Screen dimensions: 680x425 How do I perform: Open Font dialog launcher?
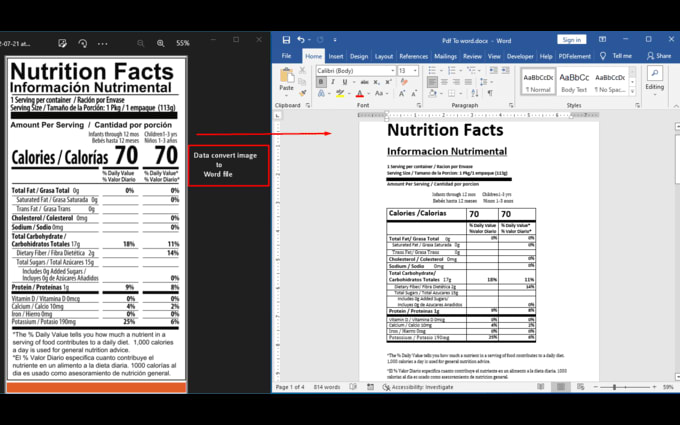(419, 105)
